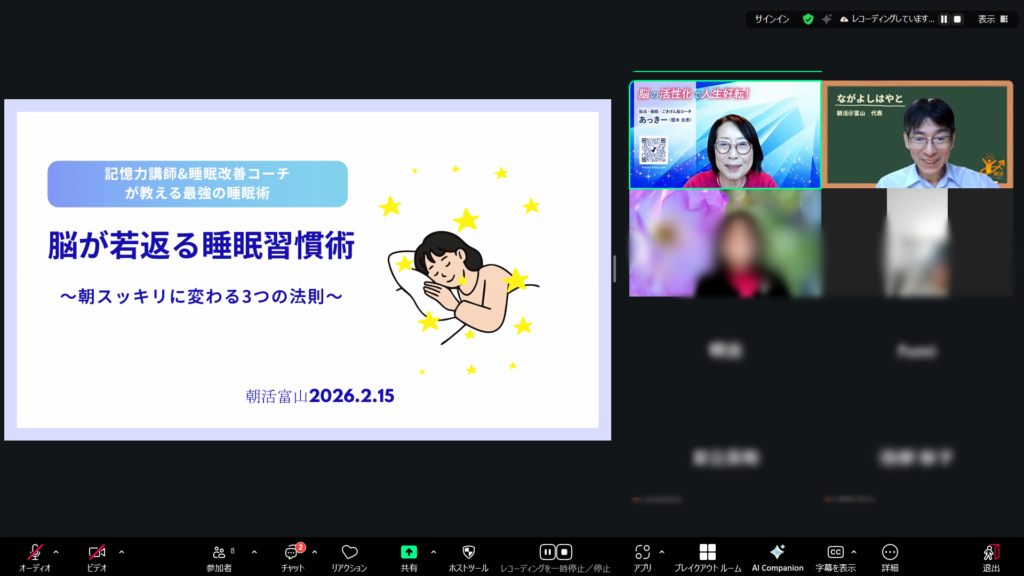This screenshot has width=1024, height=576.
Task: Open the 参加者 participants panel
Action: (219, 552)
